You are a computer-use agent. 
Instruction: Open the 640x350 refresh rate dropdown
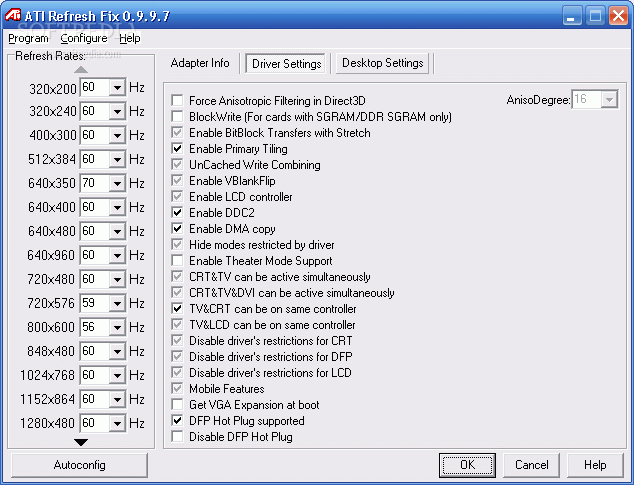pos(117,183)
